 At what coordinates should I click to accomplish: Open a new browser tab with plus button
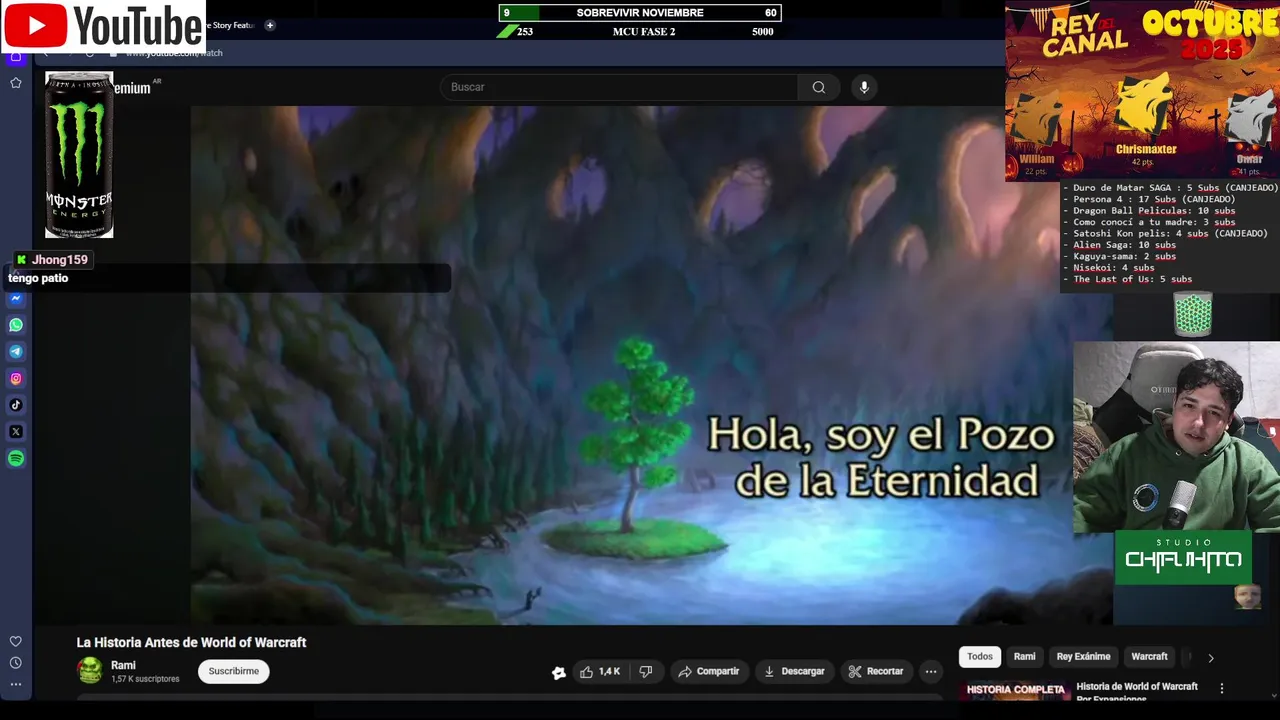click(x=270, y=25)
